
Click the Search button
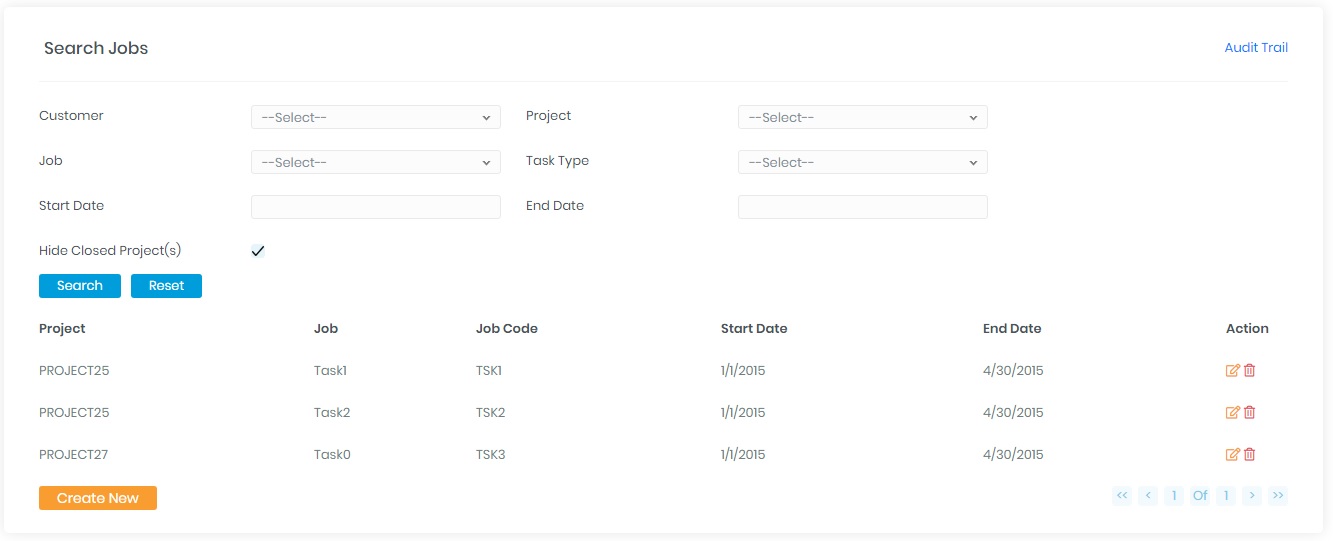tap(80, 286)
